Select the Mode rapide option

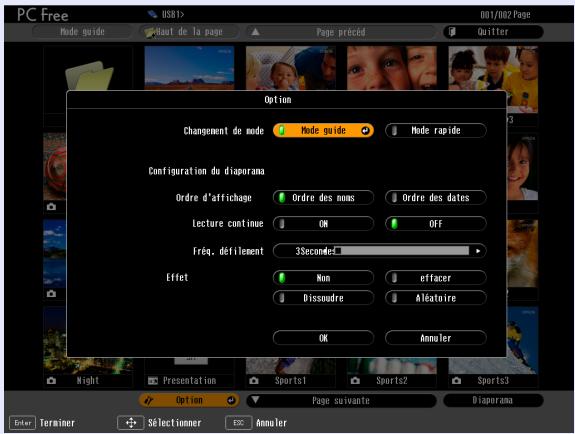click(436, 131)
